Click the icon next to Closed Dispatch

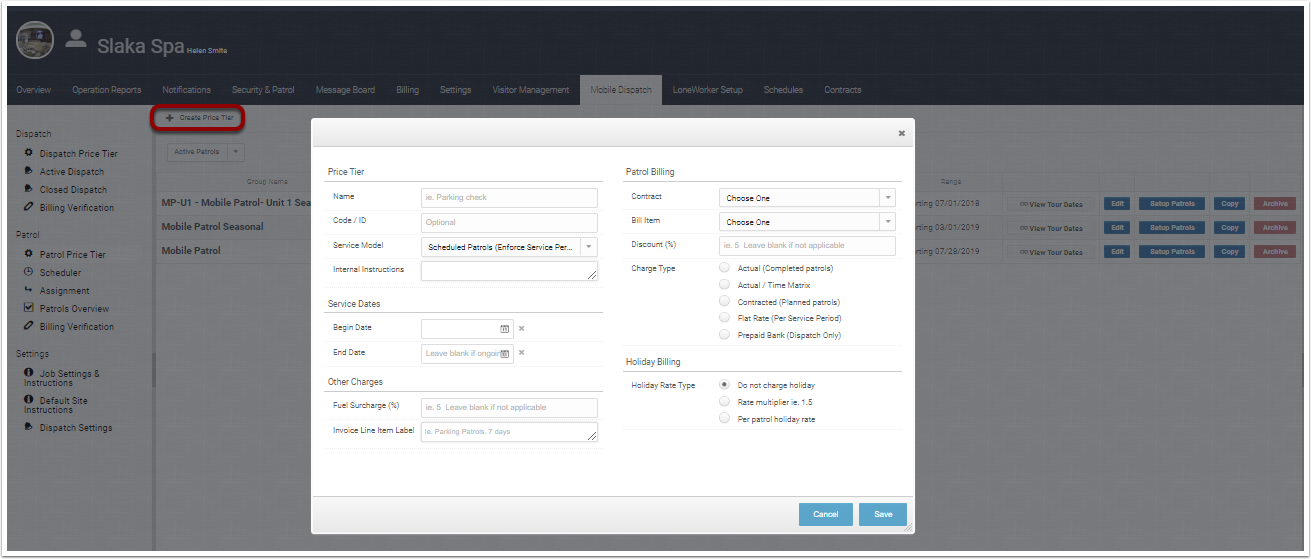(29, 189)
